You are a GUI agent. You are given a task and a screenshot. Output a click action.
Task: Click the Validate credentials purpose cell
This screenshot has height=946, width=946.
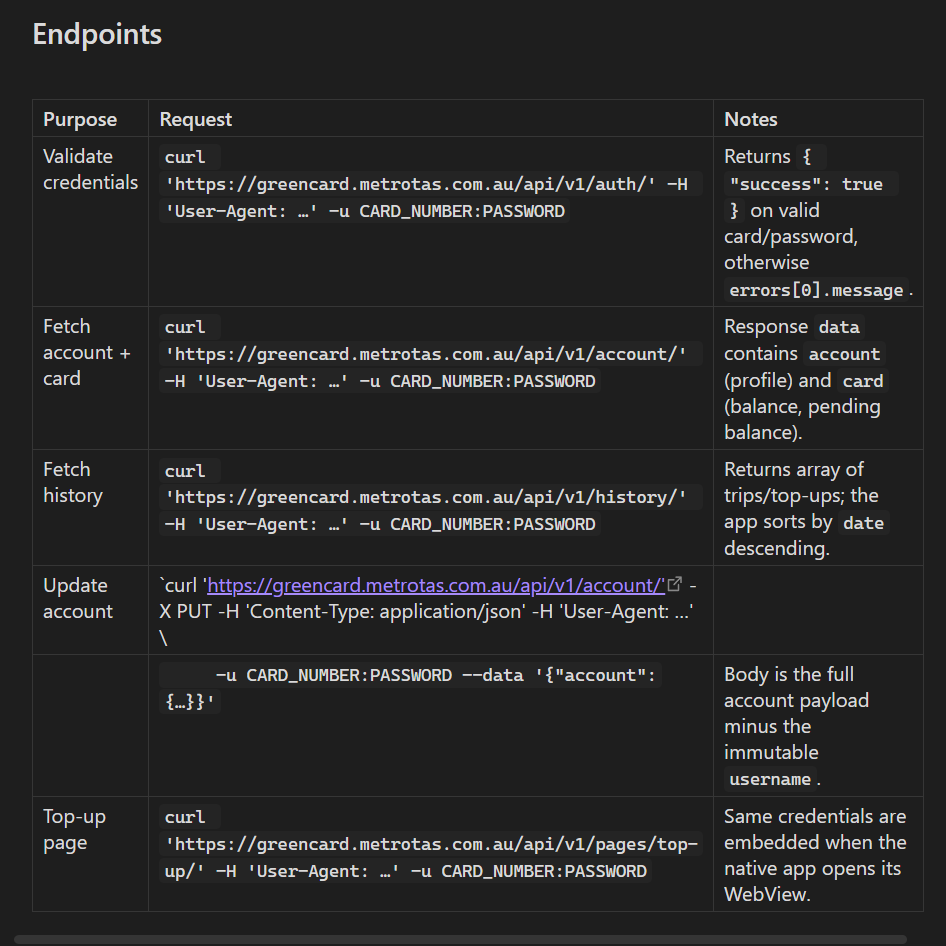90,169
